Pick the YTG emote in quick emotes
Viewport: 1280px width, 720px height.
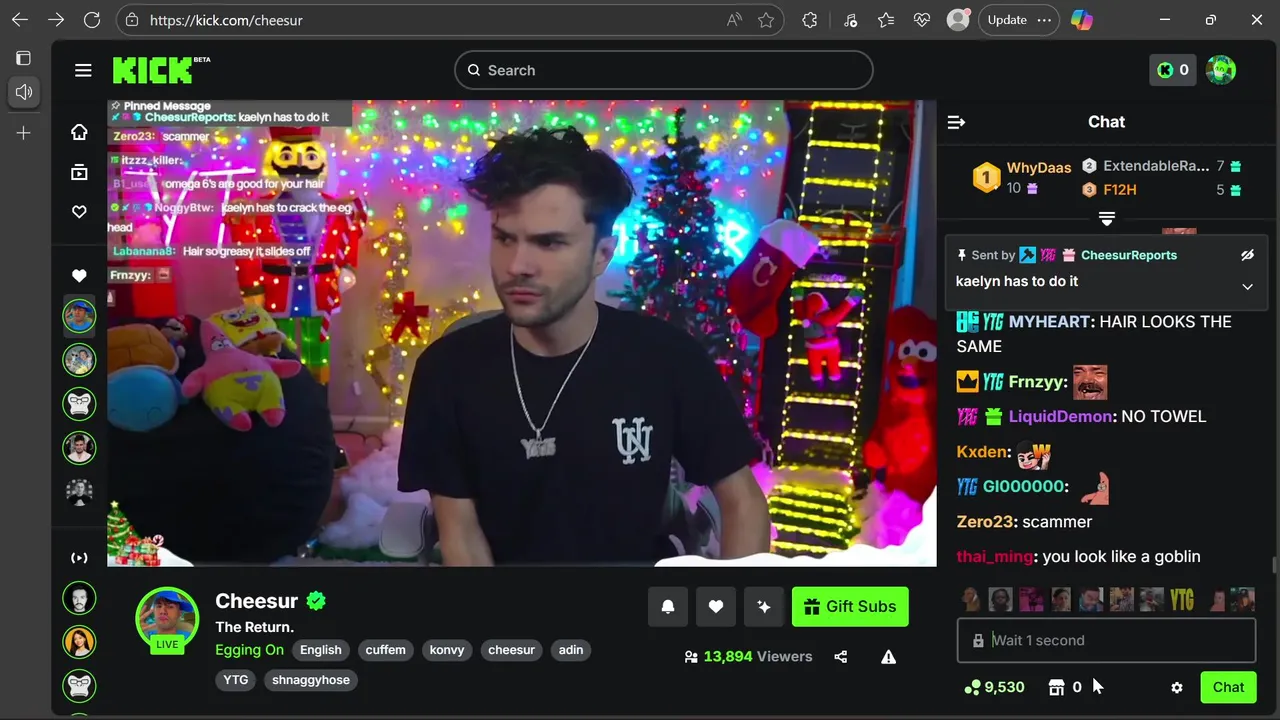pyautogui.click(x=1182, y=599)
